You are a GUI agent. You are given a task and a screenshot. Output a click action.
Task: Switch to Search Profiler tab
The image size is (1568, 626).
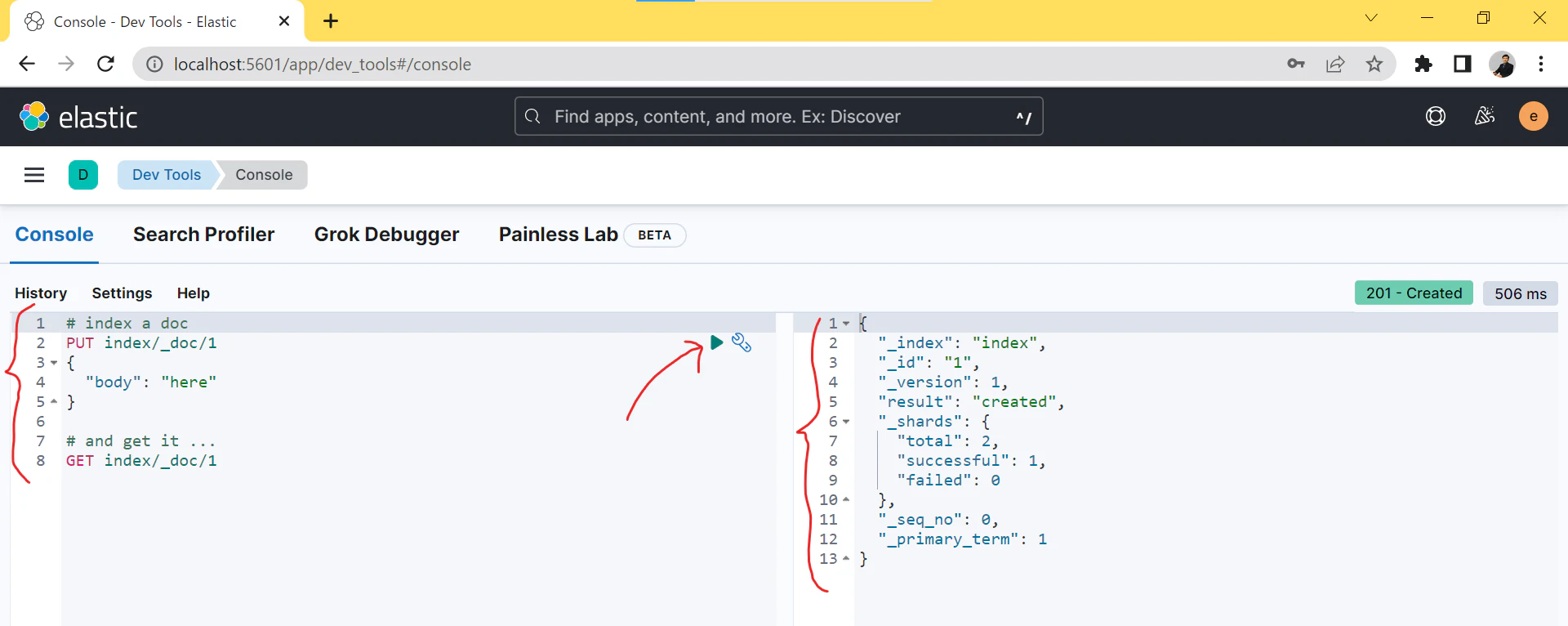(x=204, y=235)
